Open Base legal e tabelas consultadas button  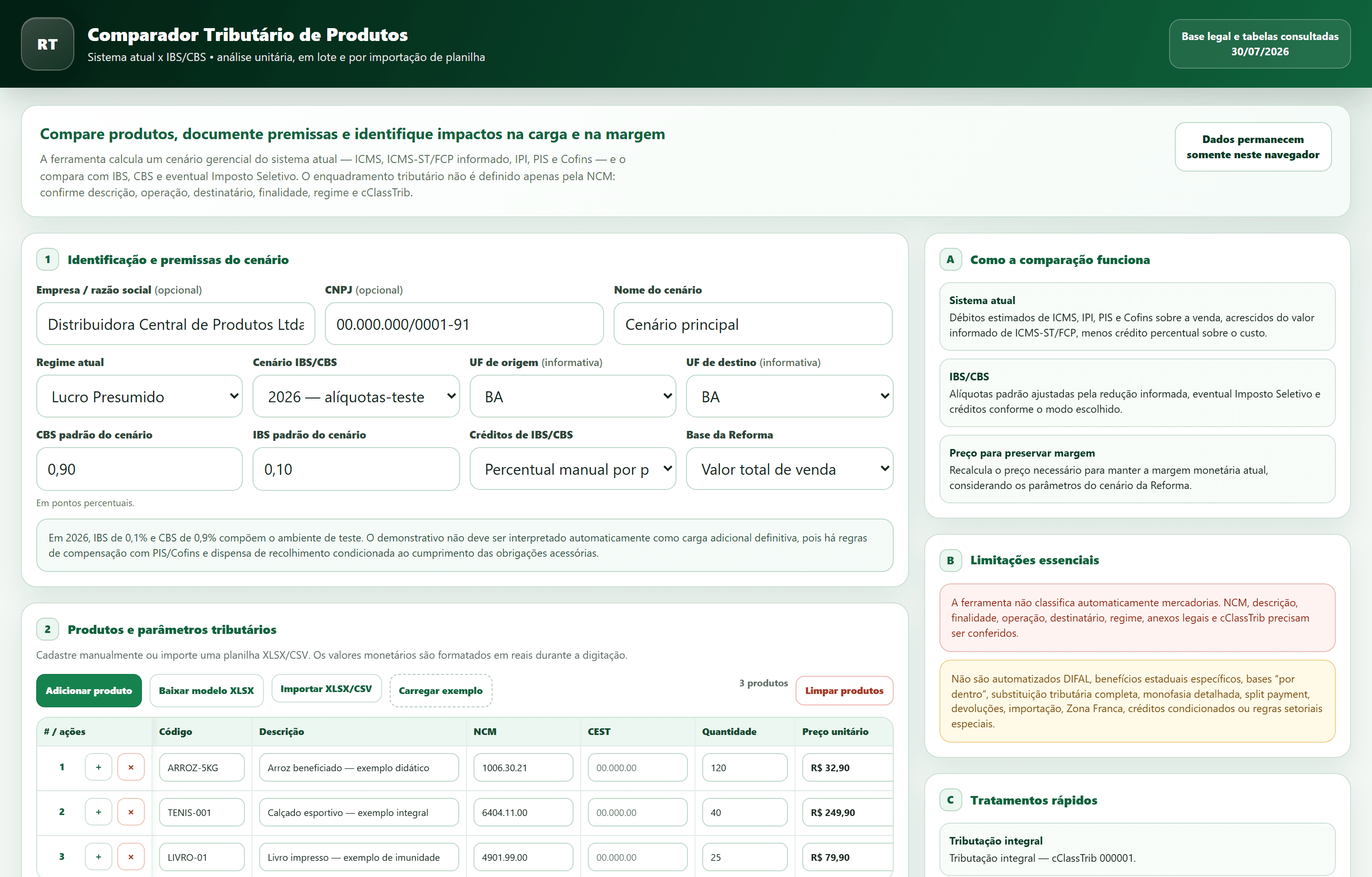(1260, 44)
